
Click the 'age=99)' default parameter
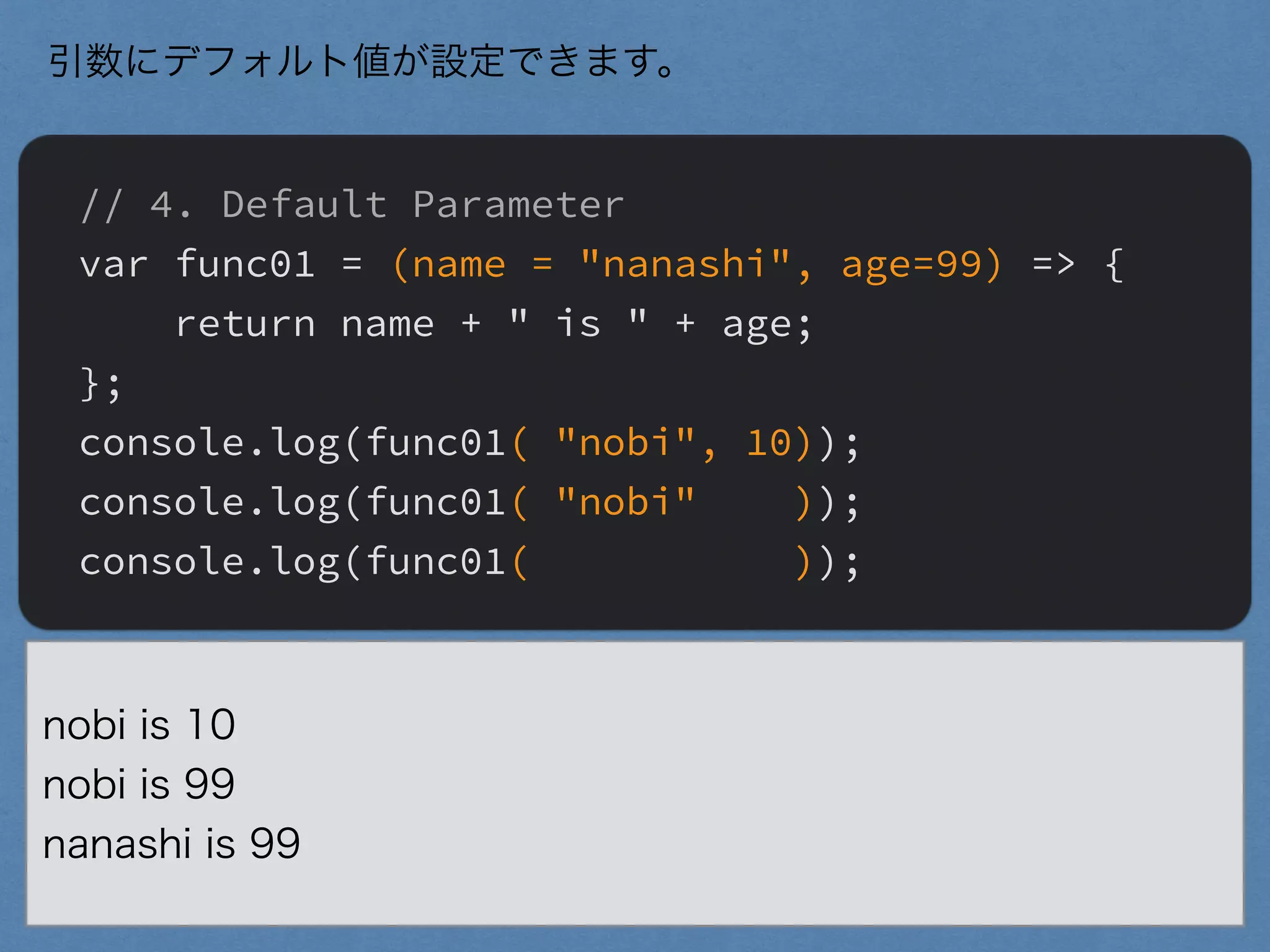[921, 265]
